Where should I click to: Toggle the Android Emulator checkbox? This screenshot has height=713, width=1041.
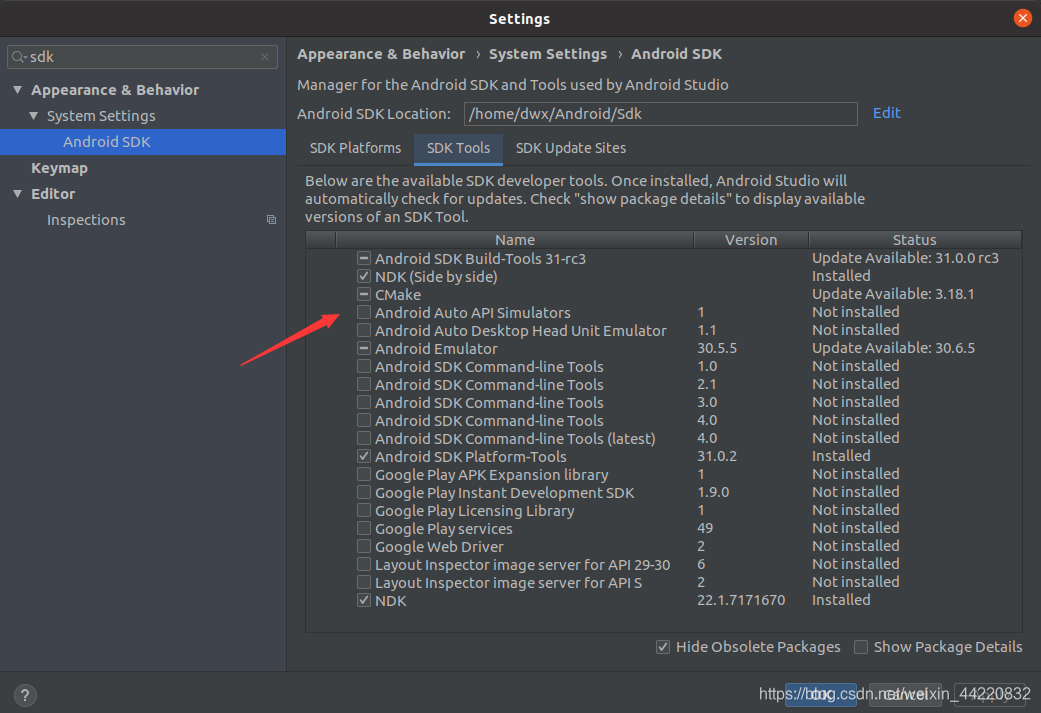[364, 348]
